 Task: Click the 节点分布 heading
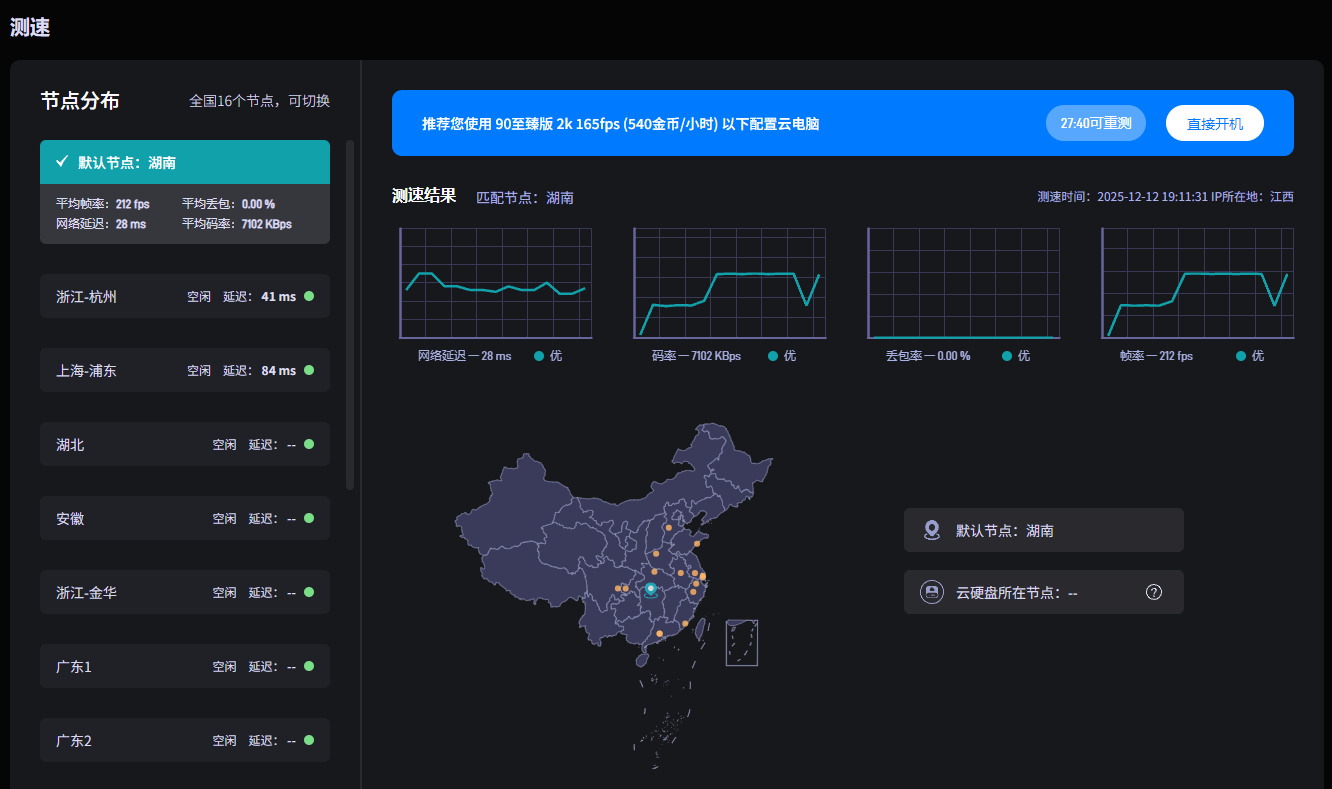(x=80, y=101)
